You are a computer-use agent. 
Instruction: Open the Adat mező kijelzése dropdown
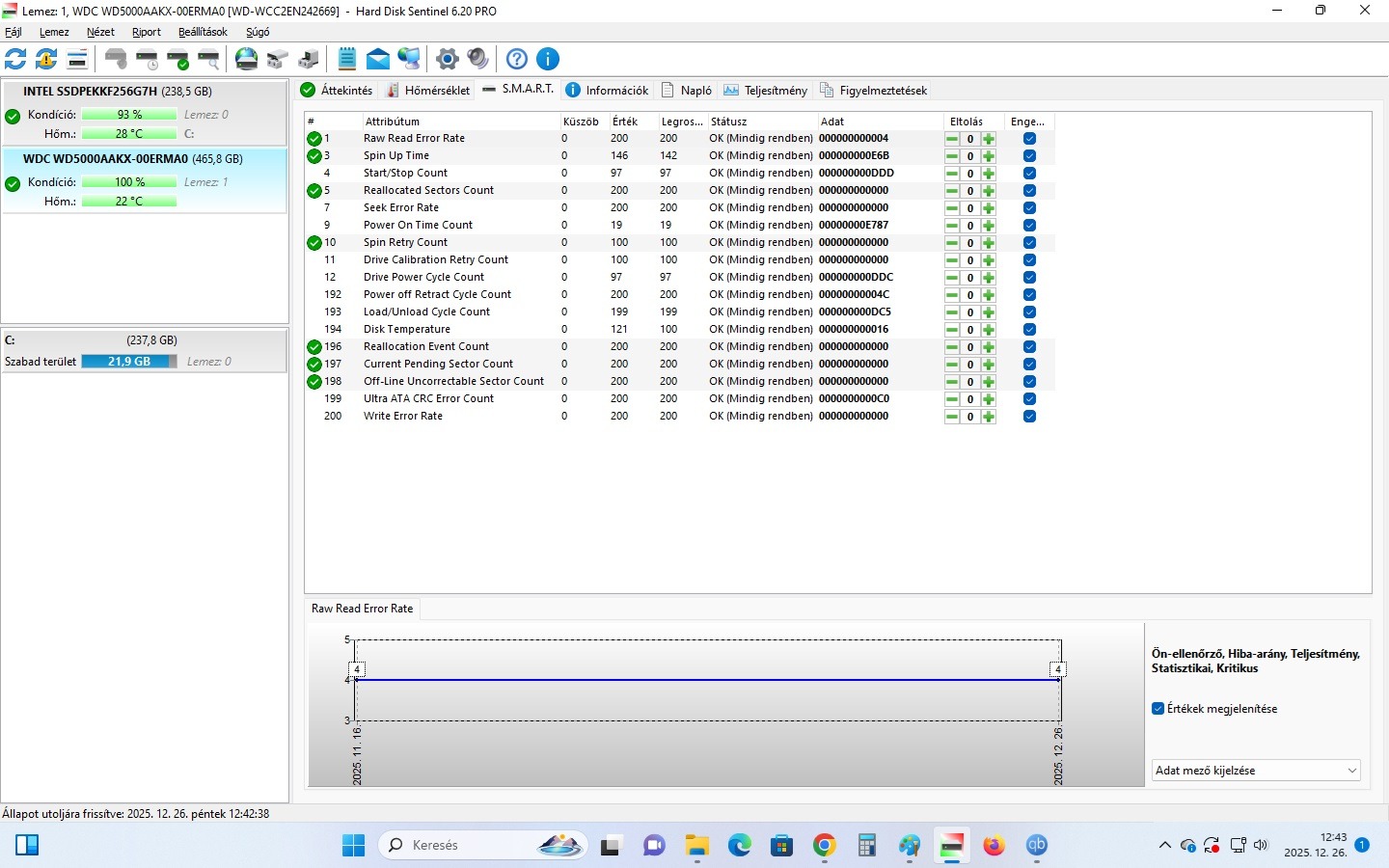point(1256,771)
